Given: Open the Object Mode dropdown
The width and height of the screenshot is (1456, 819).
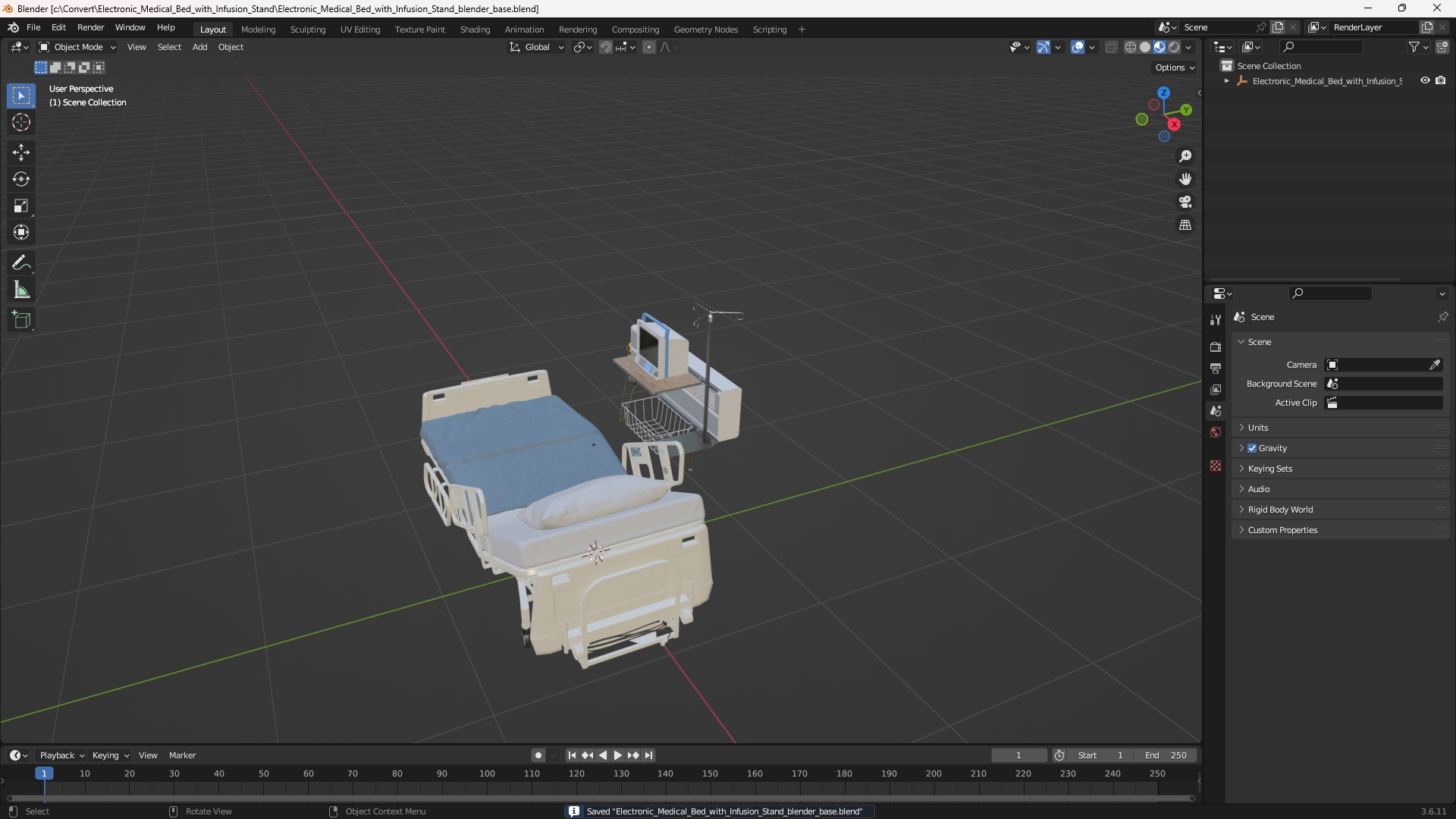Looking at the screenshot, I should (77, 47).
